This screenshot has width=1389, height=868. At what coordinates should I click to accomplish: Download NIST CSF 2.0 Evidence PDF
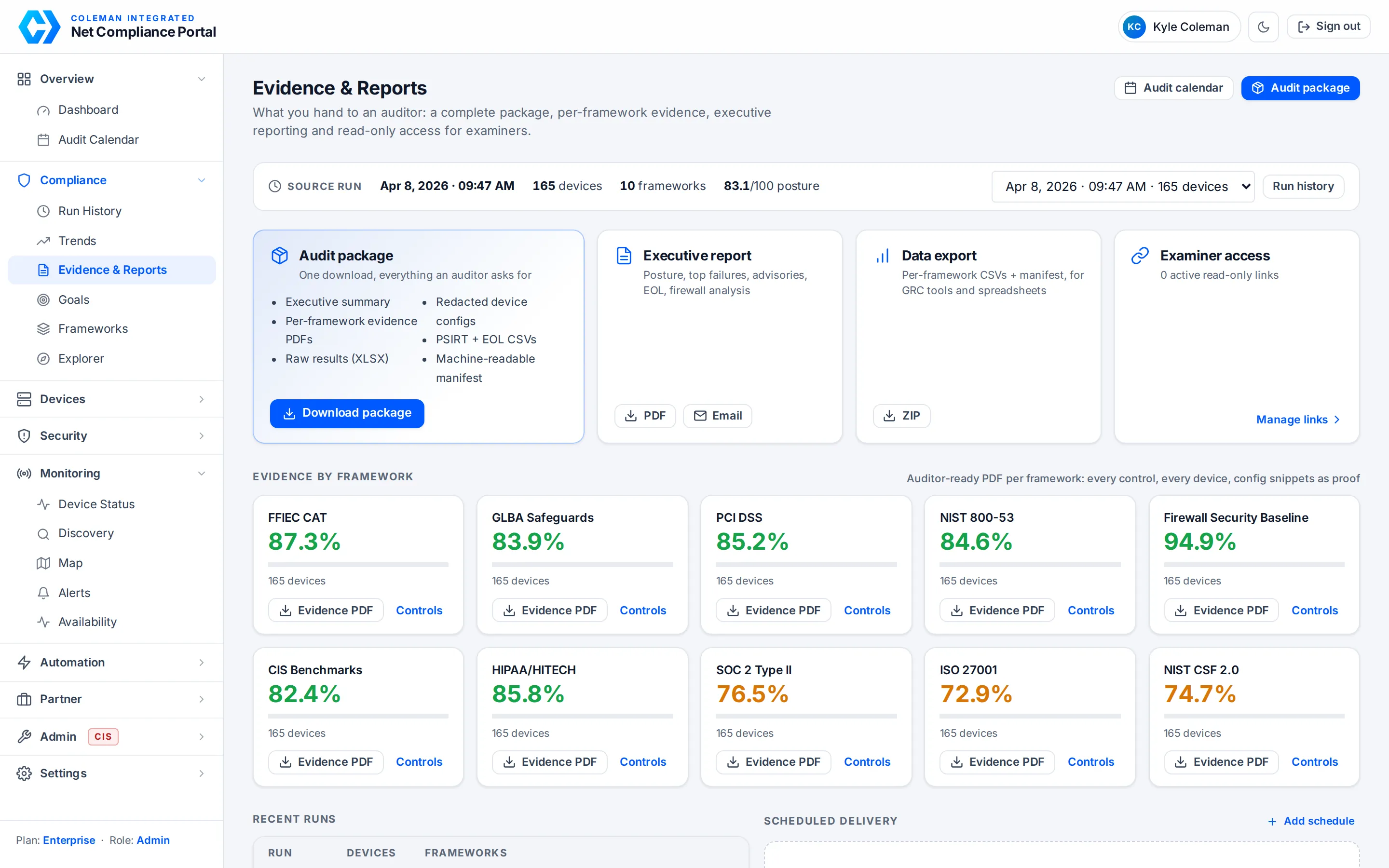click(x=1221, y=762)
